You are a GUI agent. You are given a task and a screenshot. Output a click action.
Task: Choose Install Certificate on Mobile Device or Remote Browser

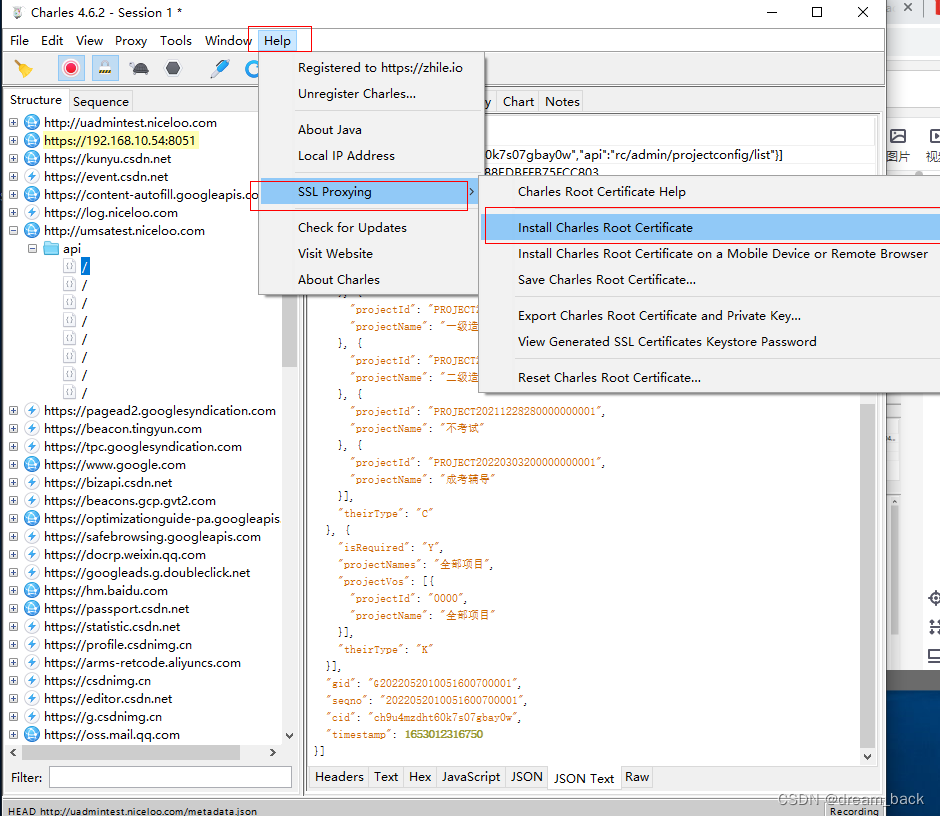(x=723, y=254)
